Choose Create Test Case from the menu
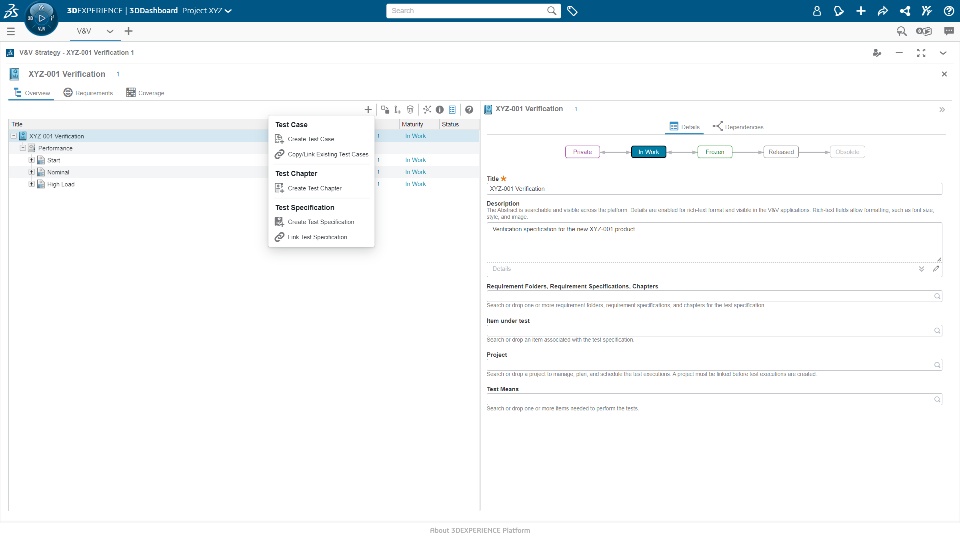 (x=311, y=139)
